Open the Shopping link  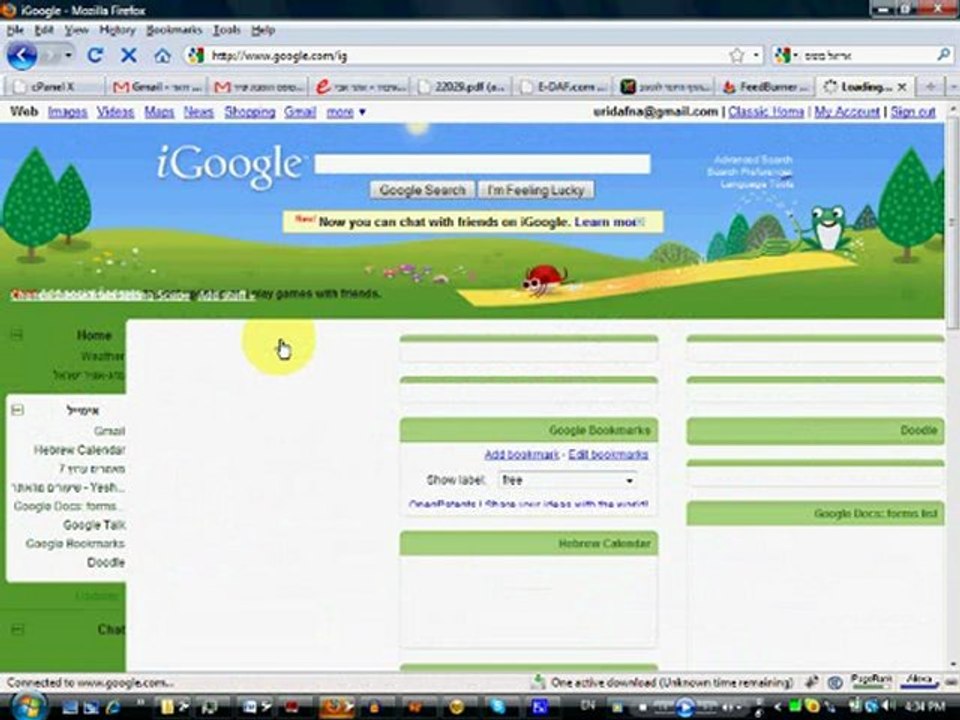click(250, 112)
